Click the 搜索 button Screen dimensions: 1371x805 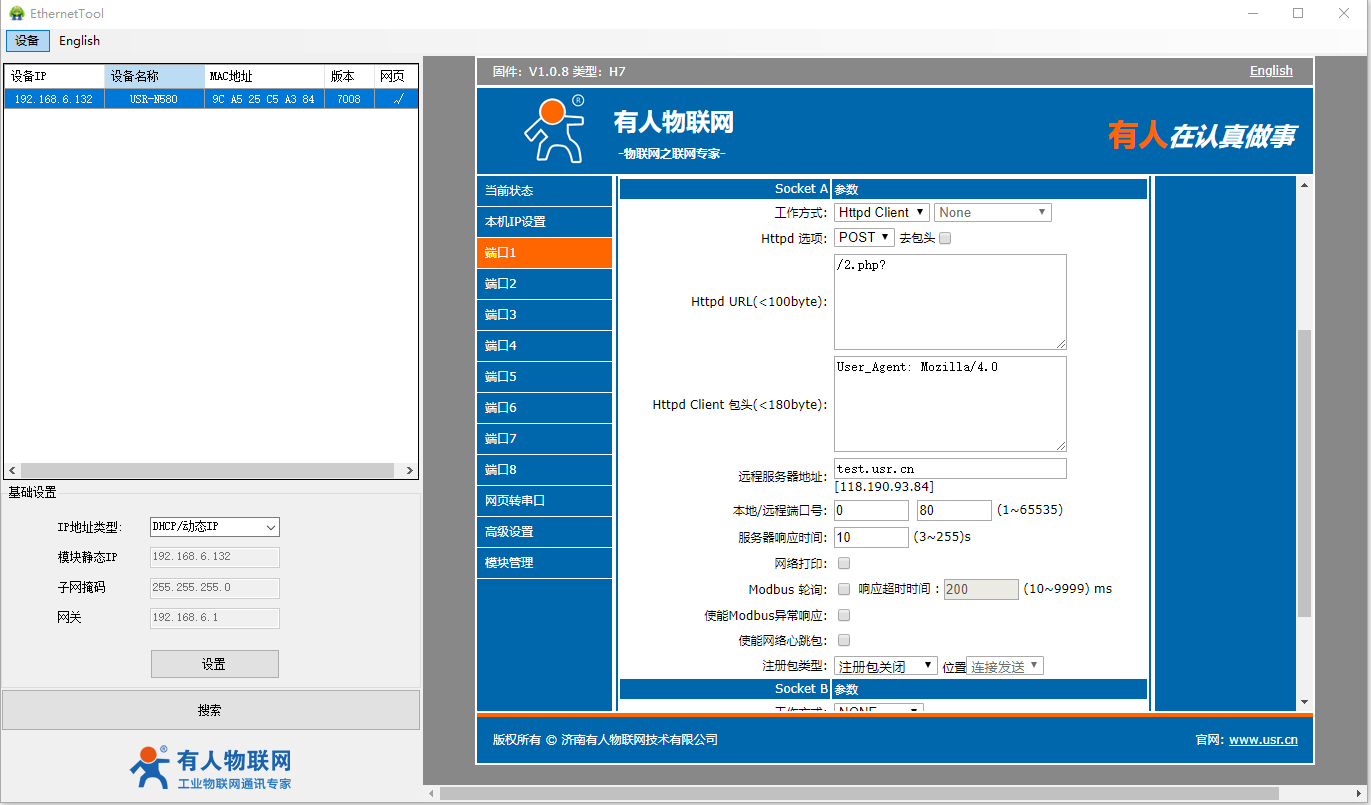coord(210,710)
